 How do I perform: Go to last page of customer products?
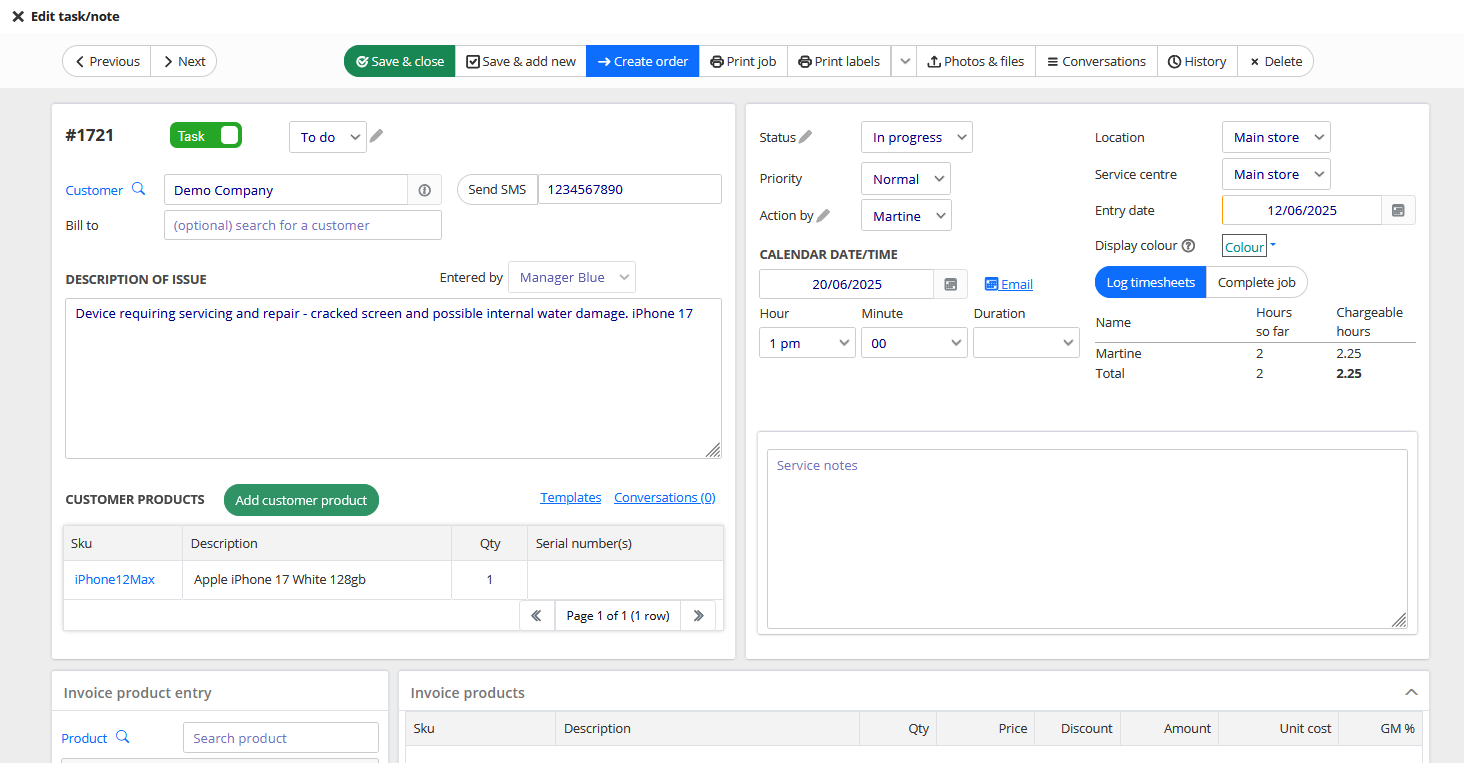pos(698,615)
